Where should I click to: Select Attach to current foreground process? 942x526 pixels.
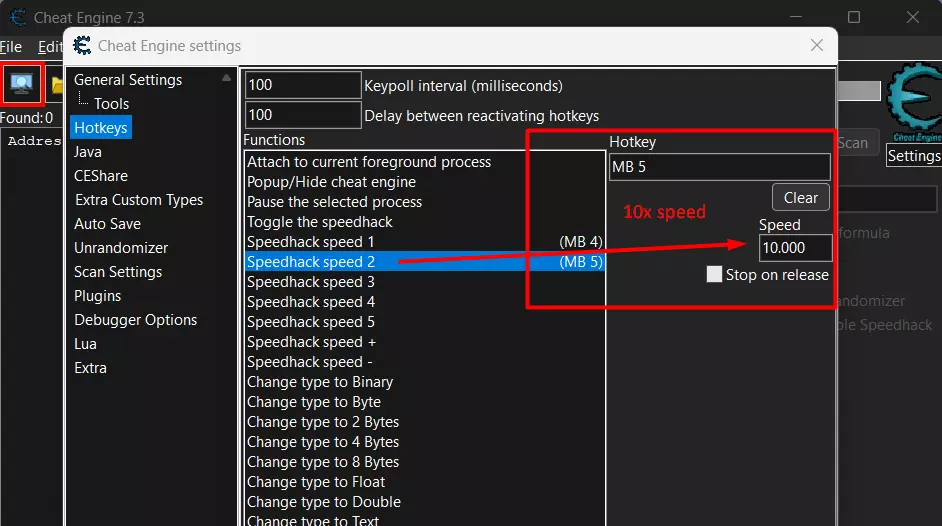(x=425, y=162)
